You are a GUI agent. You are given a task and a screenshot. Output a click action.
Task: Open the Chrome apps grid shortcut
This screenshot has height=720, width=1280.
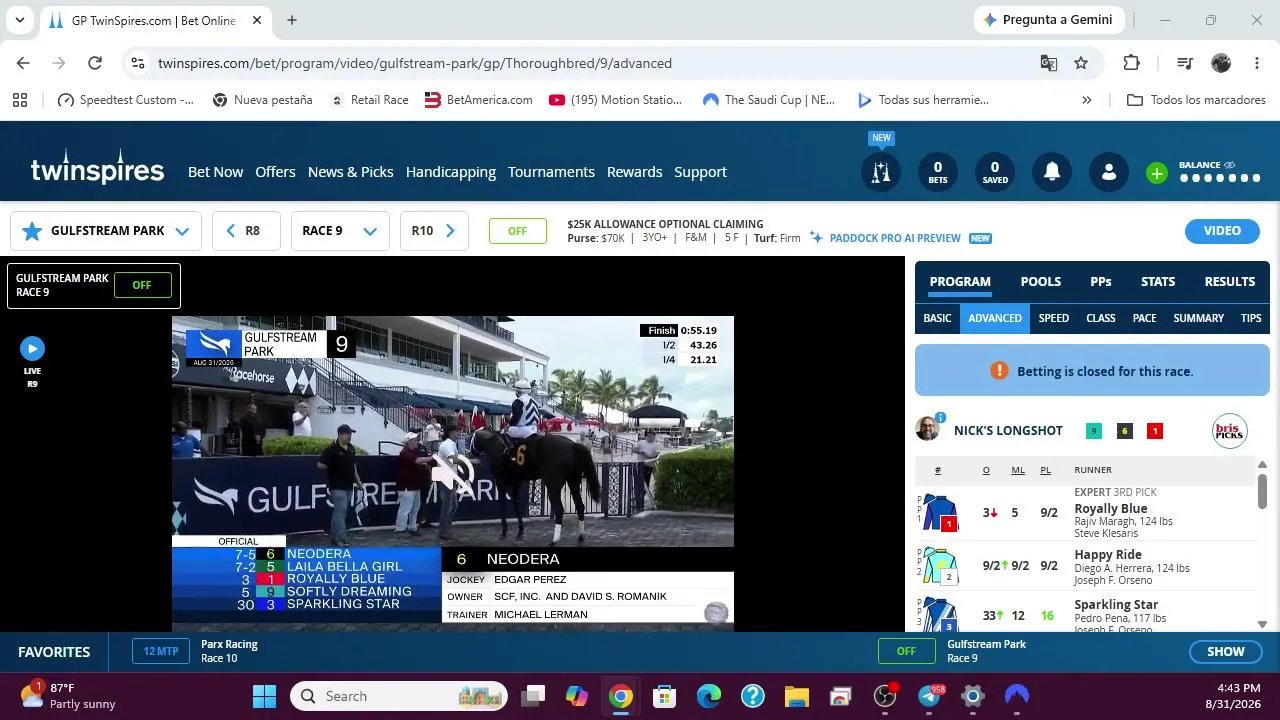click(x=20, y=100)
